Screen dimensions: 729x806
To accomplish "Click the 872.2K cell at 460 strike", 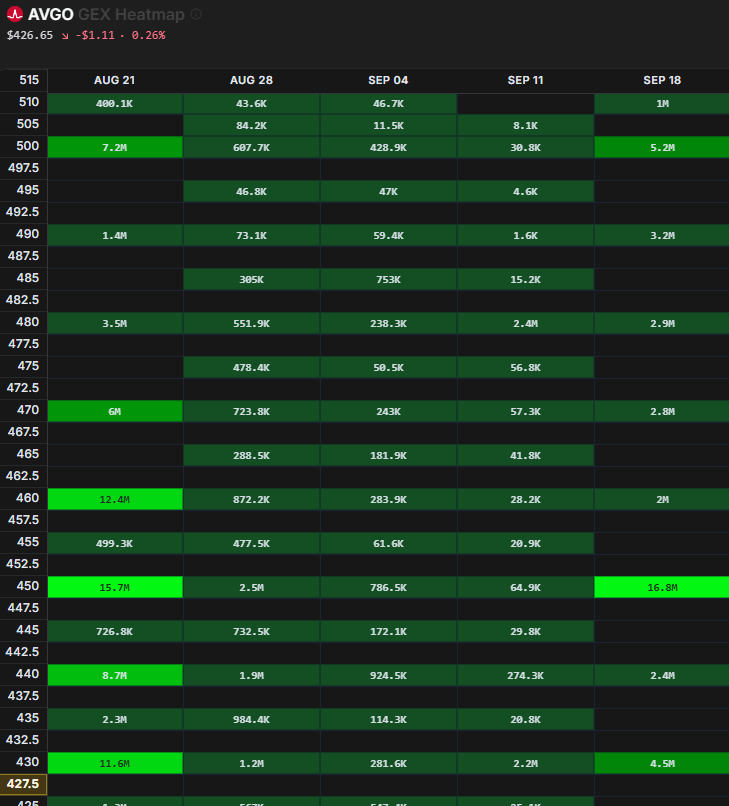I will (x=251, y=499).
